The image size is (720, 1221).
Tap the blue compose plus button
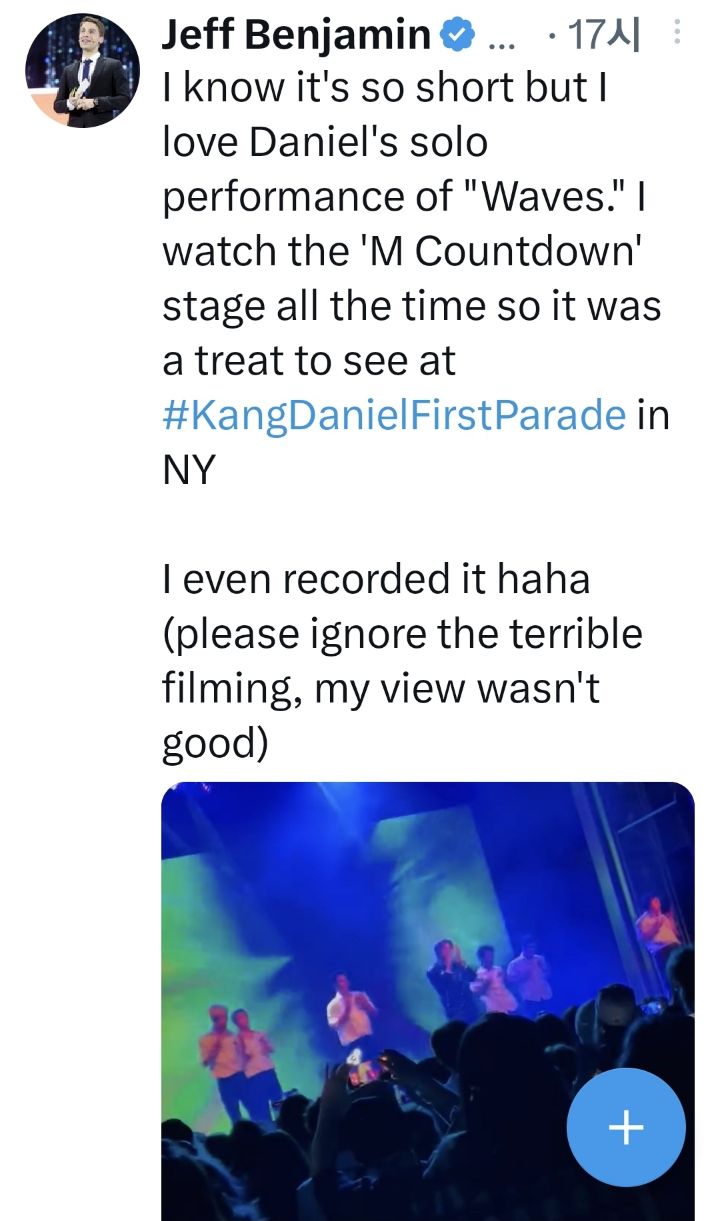click(626, 1128)
